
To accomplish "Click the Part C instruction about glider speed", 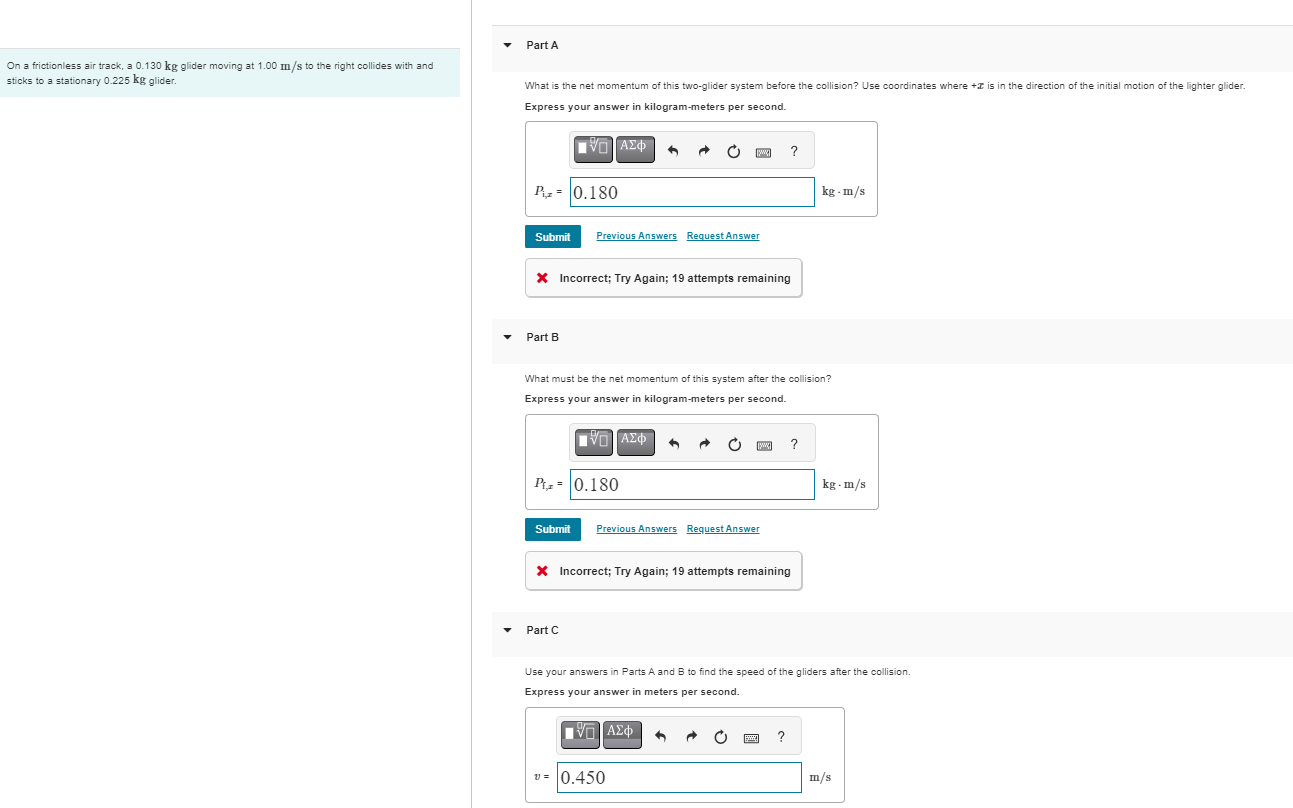I will click(x=717, y=671).
